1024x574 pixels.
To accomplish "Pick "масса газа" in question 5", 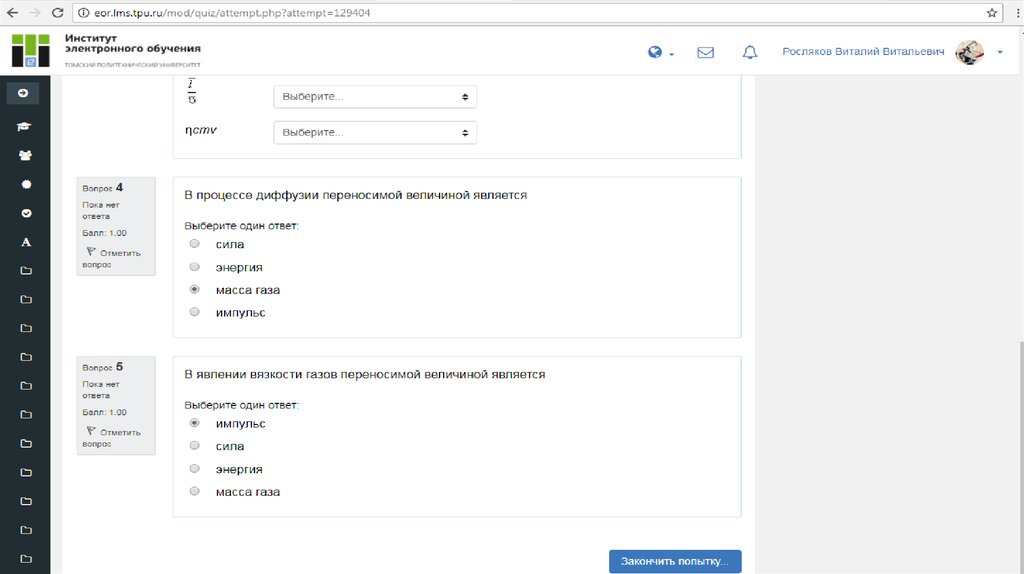I will click(195, 492).
